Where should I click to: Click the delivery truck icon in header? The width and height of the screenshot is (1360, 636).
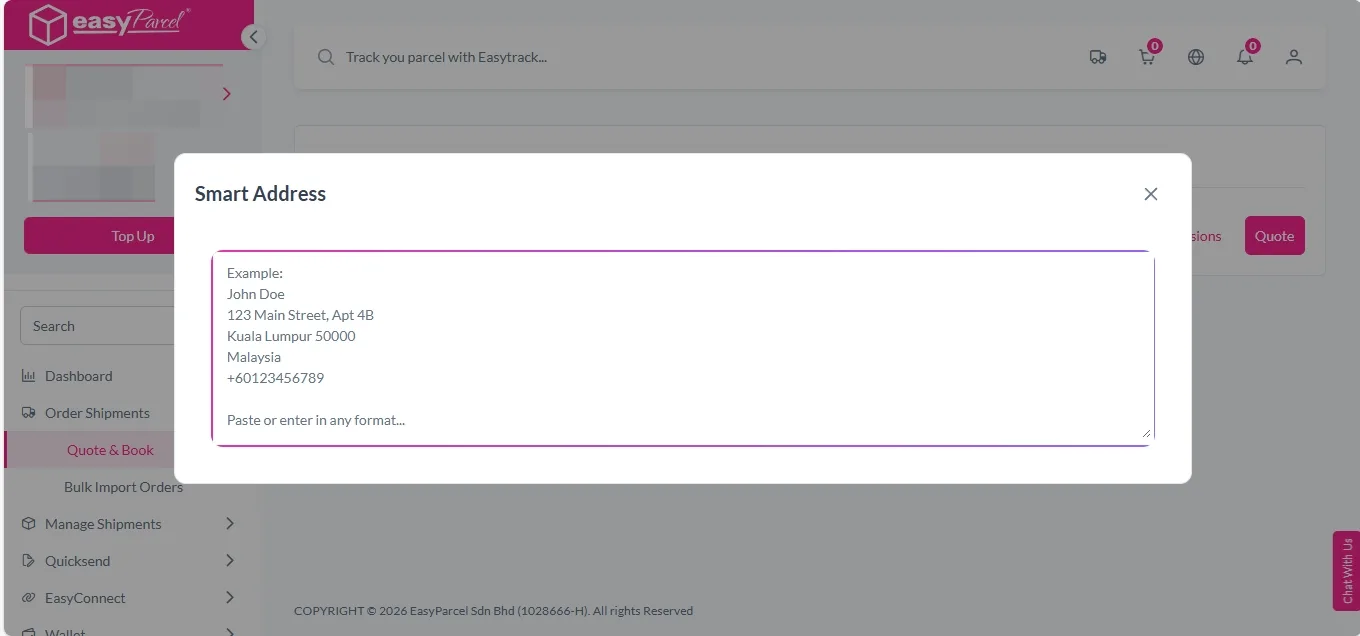pos(1097,57)
